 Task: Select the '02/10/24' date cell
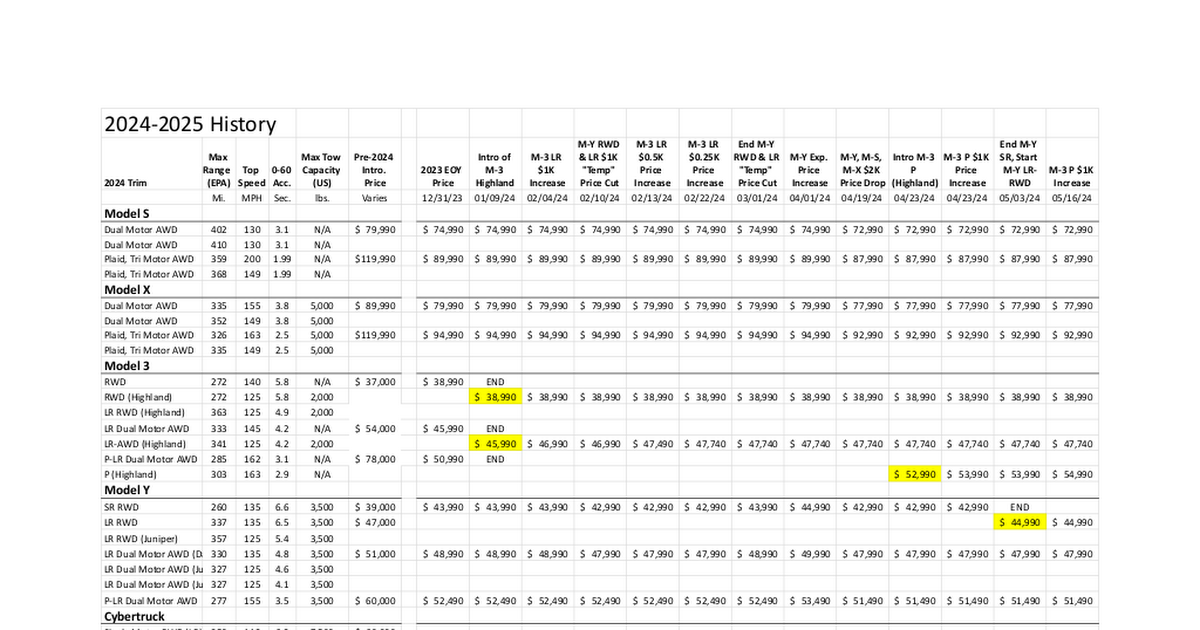599,198
